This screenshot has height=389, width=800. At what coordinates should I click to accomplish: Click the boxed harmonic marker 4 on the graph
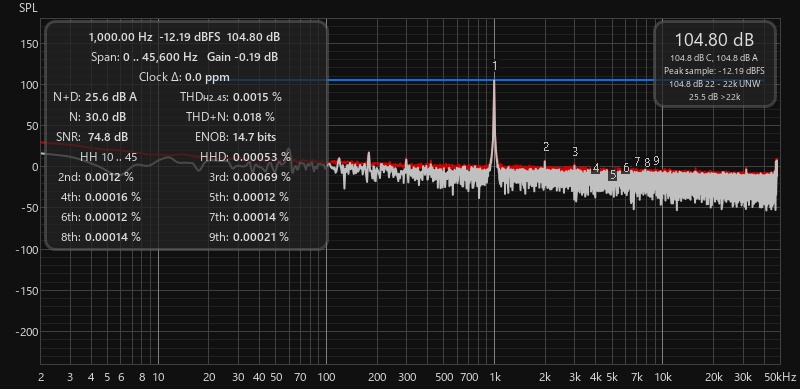595,168
